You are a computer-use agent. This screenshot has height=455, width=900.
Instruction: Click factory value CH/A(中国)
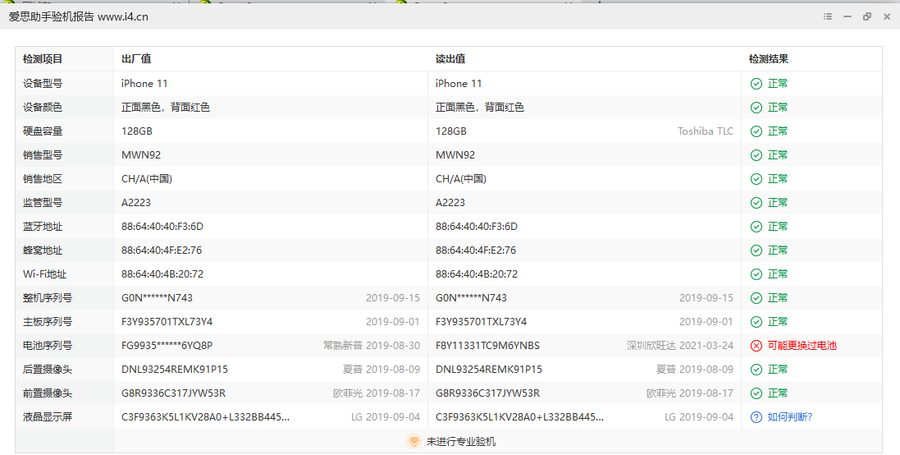[x=146, y=179]
